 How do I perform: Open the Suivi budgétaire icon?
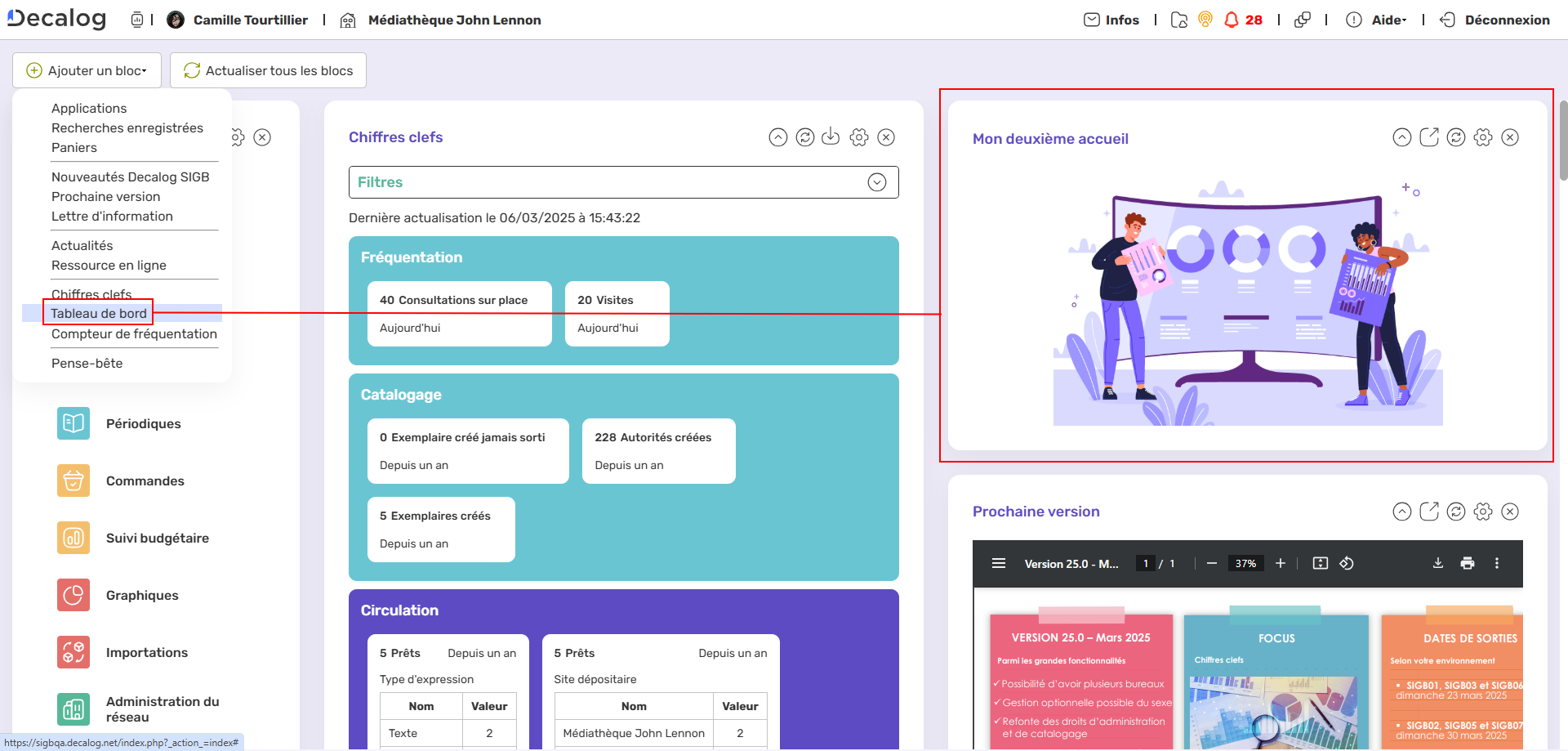[x=73, y=538]
